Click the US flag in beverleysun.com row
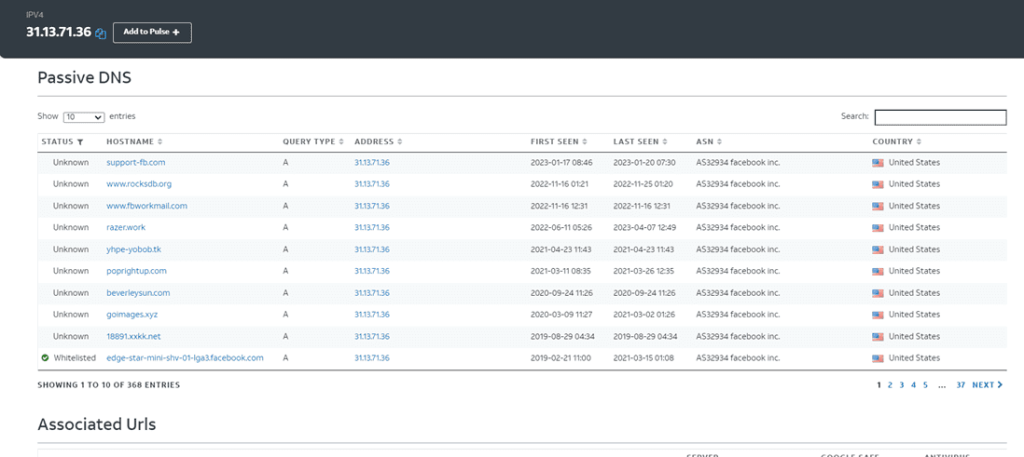The image size is (1024, 457). pyautogui.click(x=878, y=292)
